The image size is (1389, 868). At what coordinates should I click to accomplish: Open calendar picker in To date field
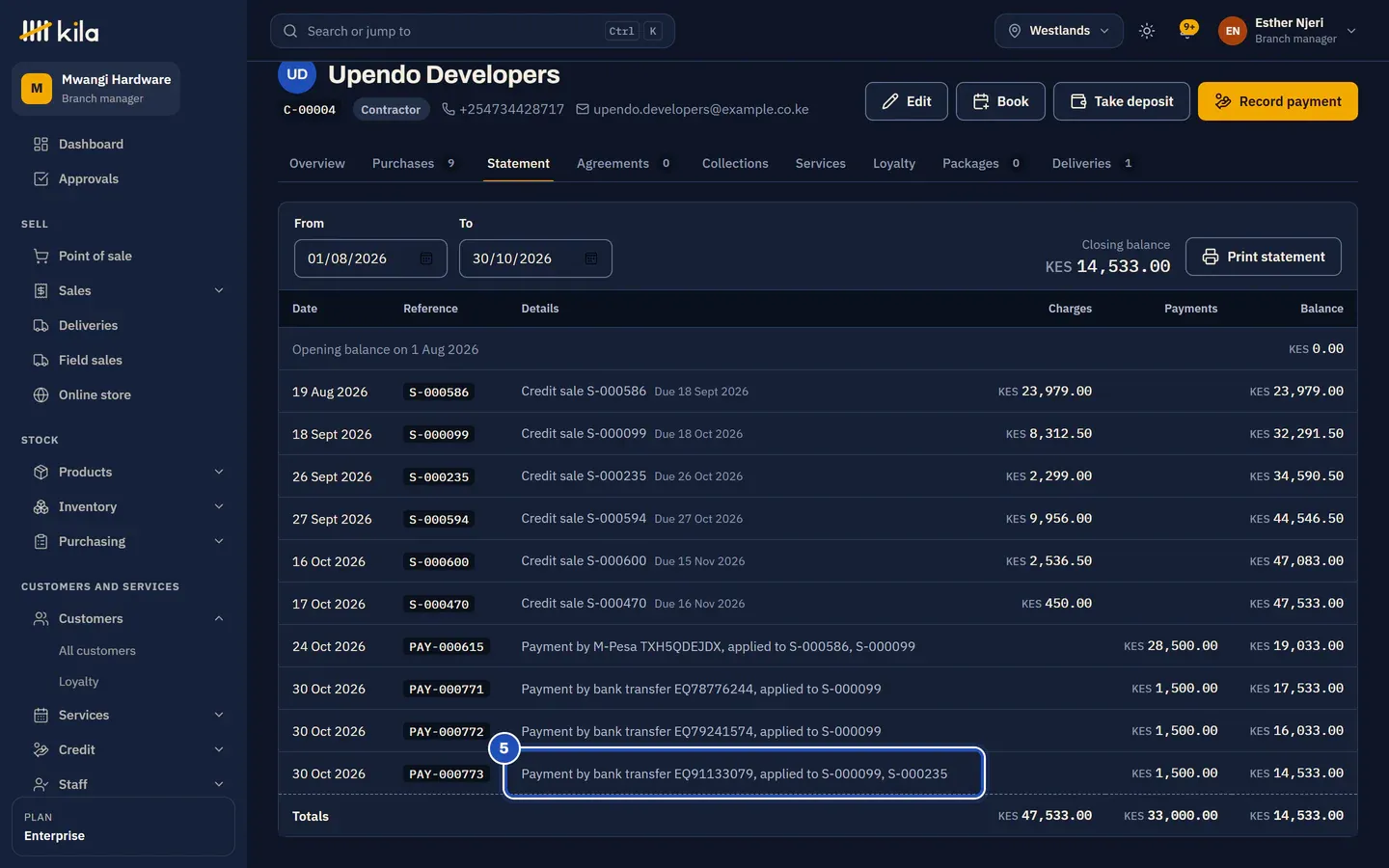[591, 258]
